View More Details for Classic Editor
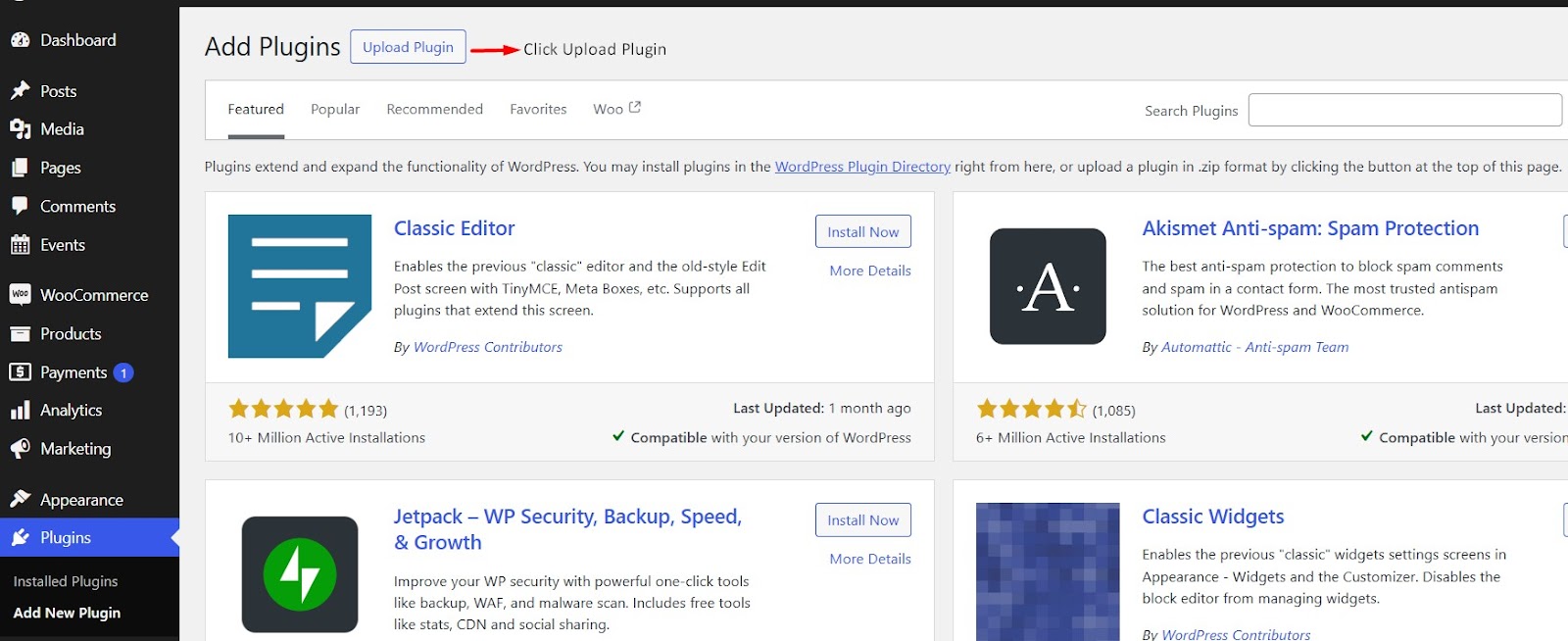The height and width of the screenshot is (641, 1568). pos(870,271)
